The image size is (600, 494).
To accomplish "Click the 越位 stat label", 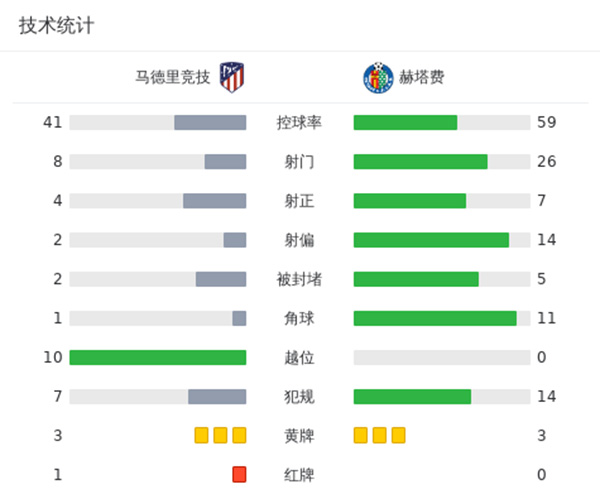I will point(299,357).
